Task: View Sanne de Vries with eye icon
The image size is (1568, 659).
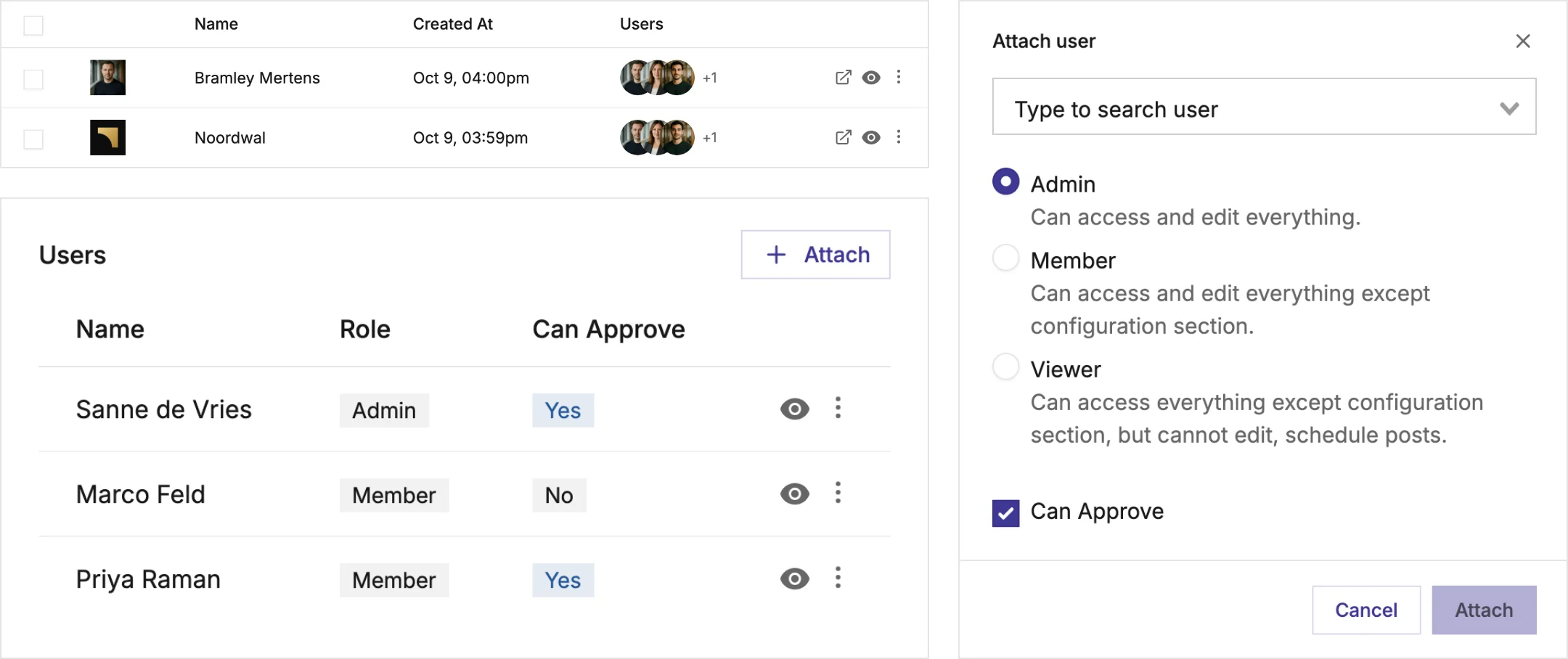Action: coord(795,409)
